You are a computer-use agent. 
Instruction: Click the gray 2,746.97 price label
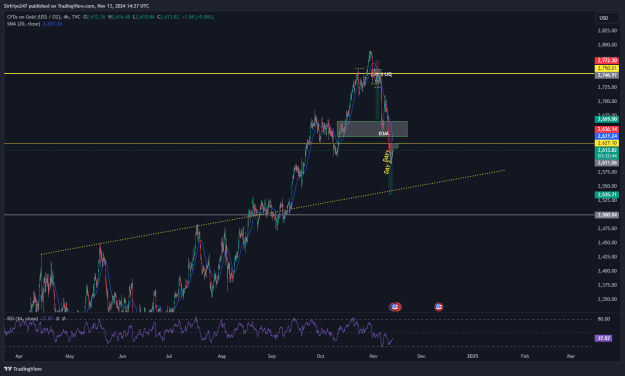tap(607, 75)
